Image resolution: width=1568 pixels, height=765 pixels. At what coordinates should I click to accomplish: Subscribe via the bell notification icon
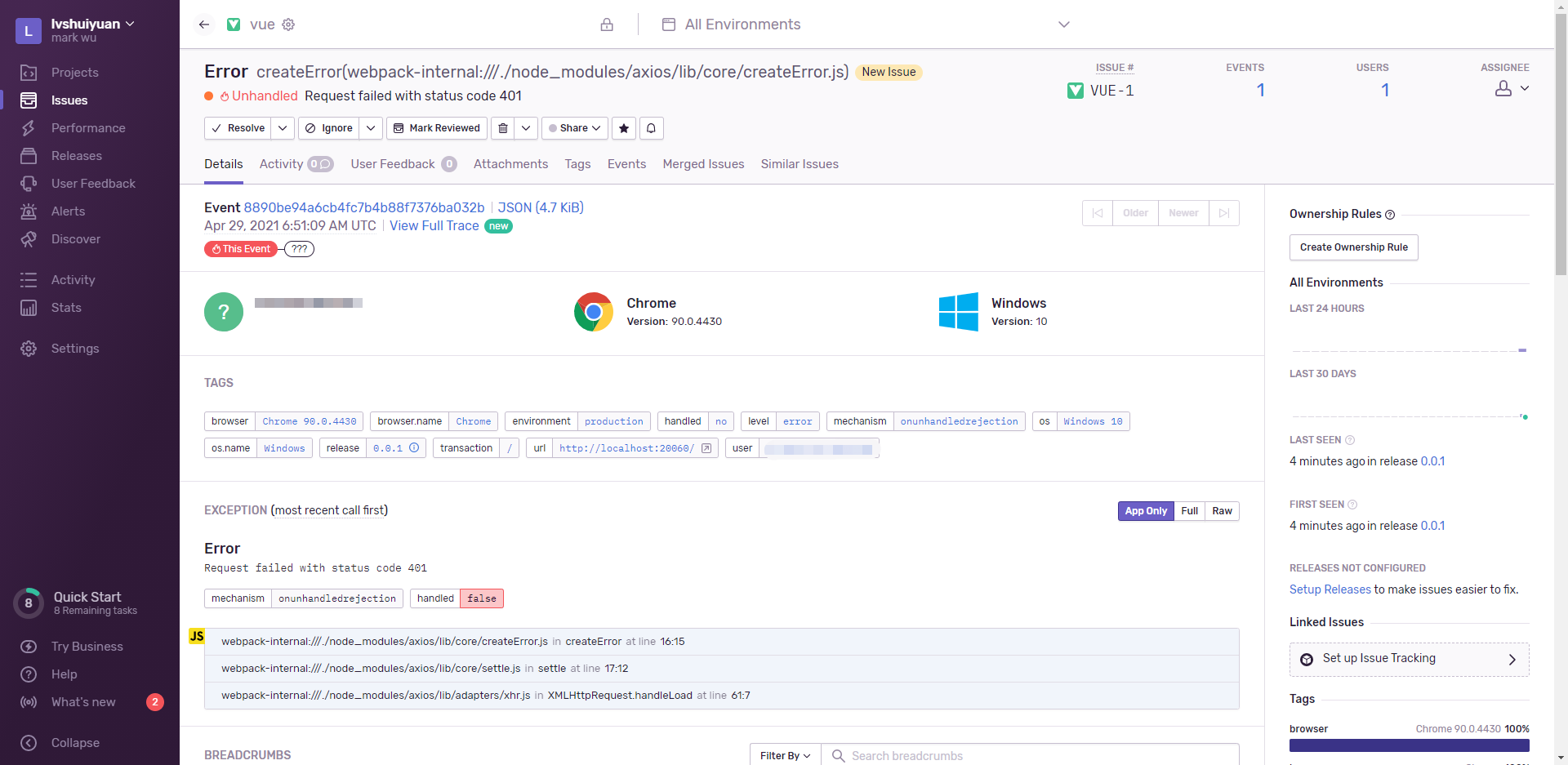coord(651,128)
